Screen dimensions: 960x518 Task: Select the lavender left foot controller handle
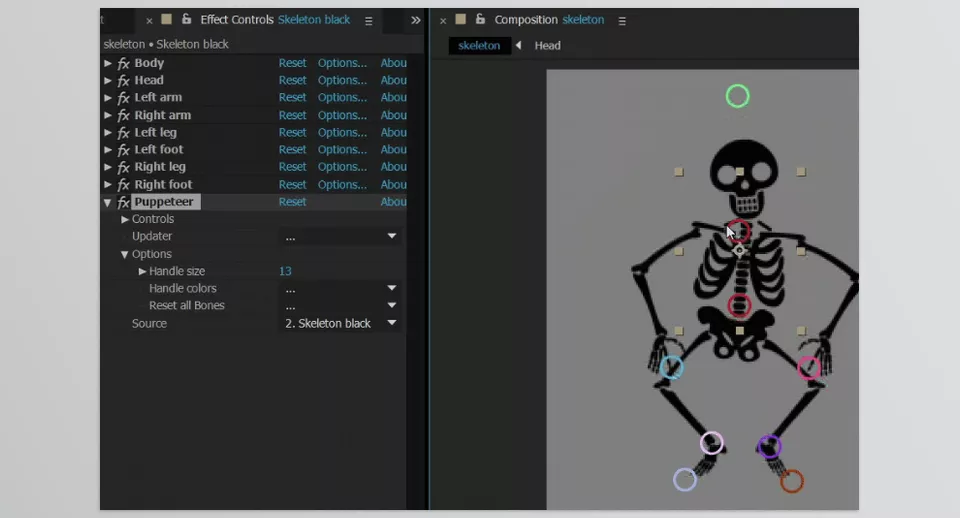684,479
